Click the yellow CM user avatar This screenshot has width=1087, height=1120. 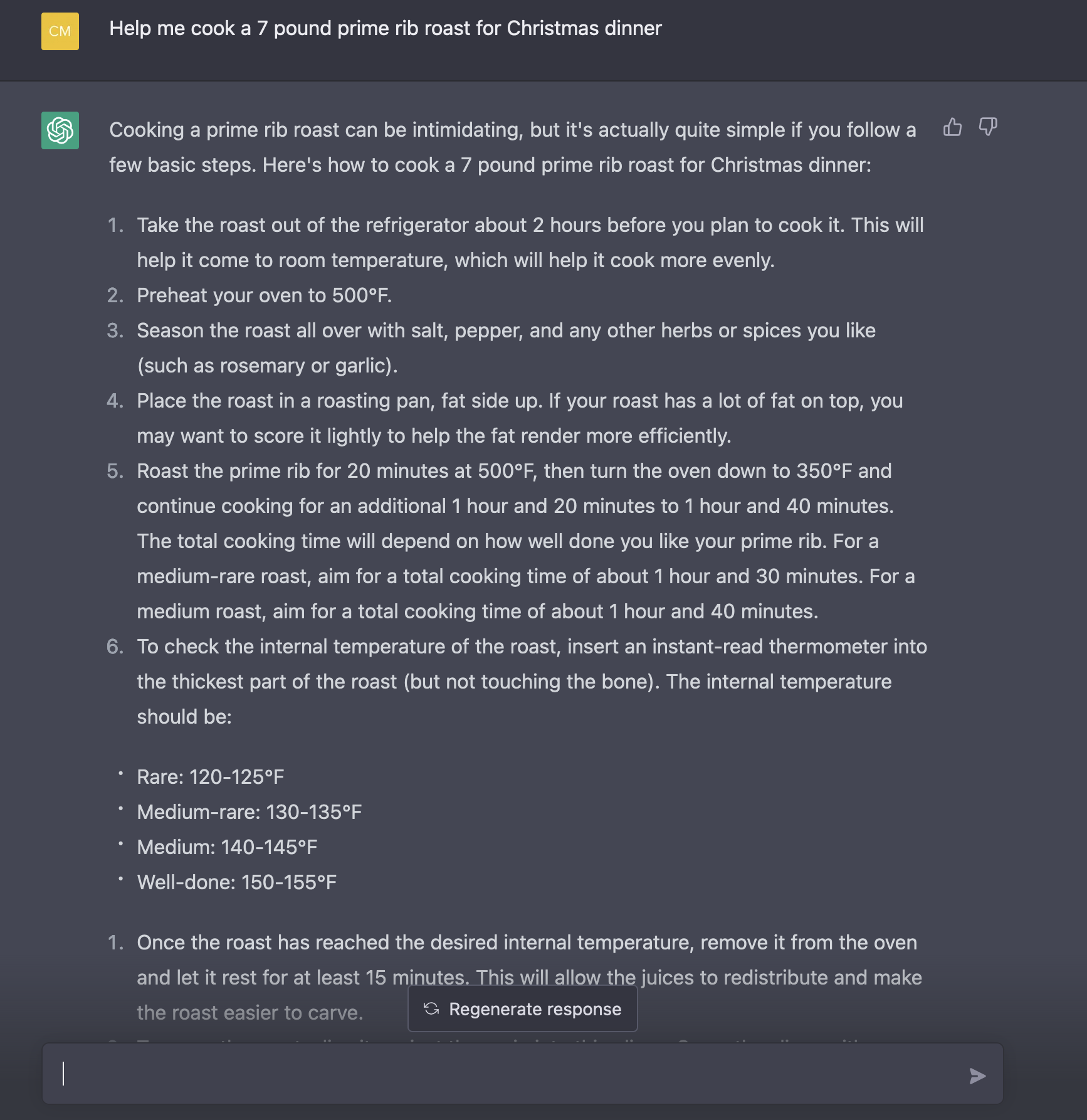pyautogui.click(x=60, y=31)
